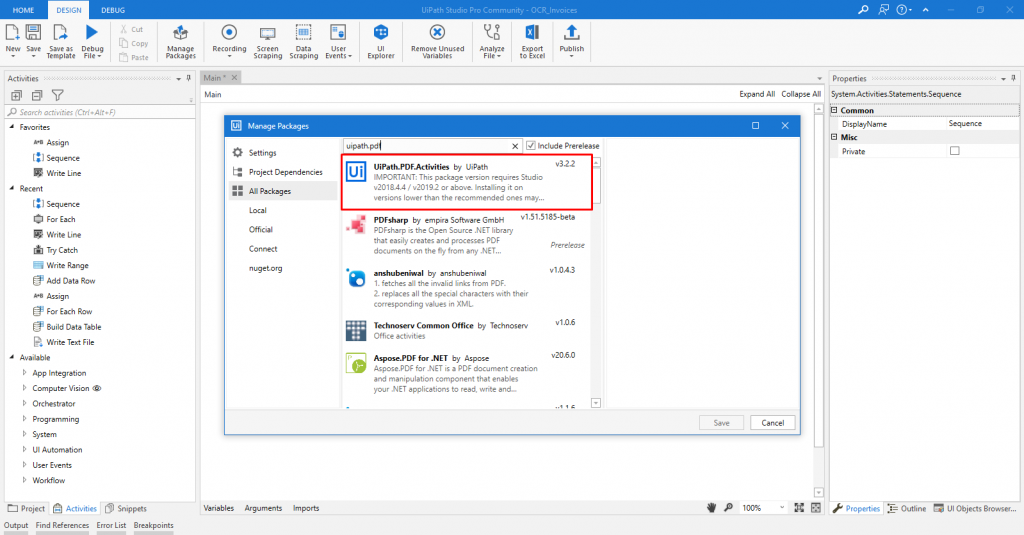Collapse the Favorites tree group

tap(12, 127)
